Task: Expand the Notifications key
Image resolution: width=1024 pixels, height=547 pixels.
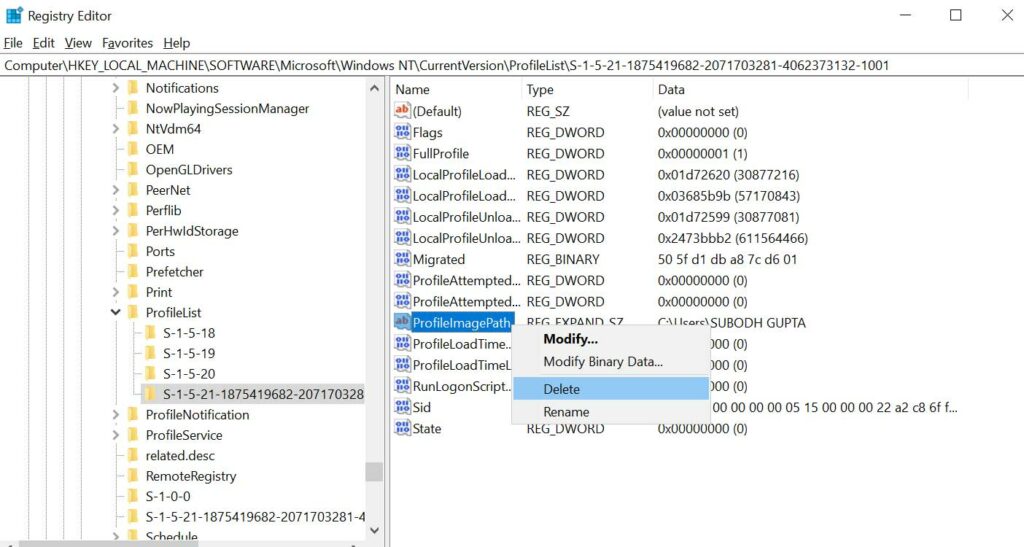Action: [116, 88]
